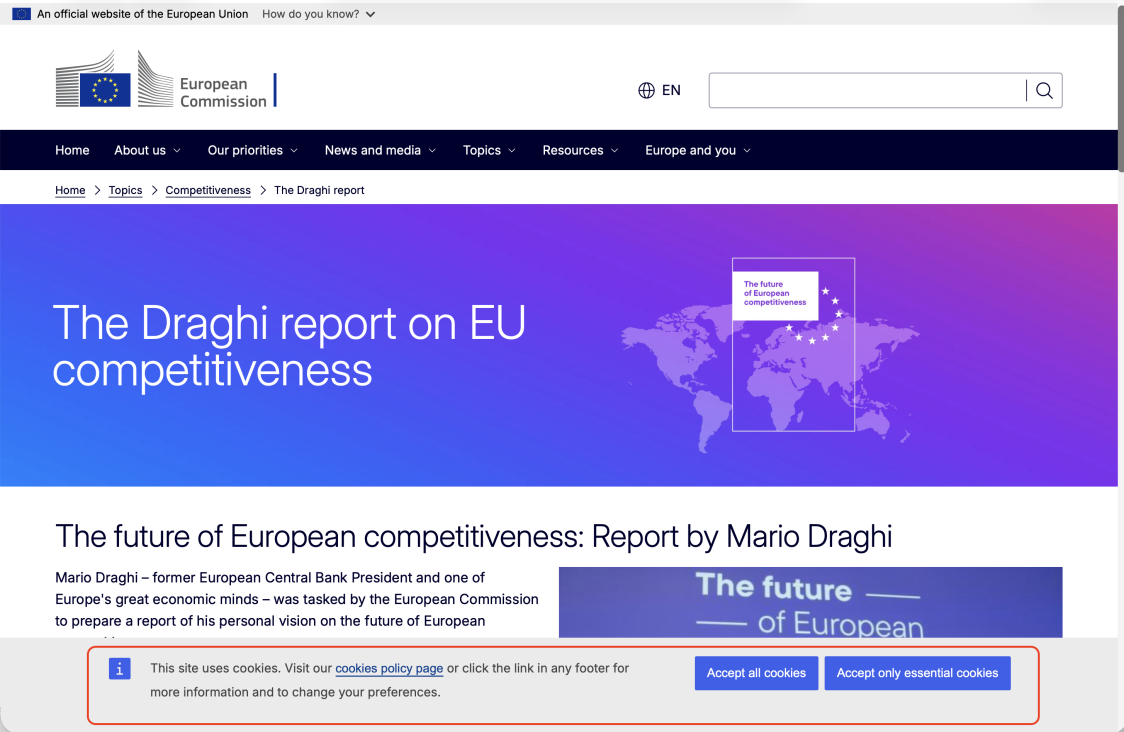Expand the "How do you know?" disclosure

319,14
